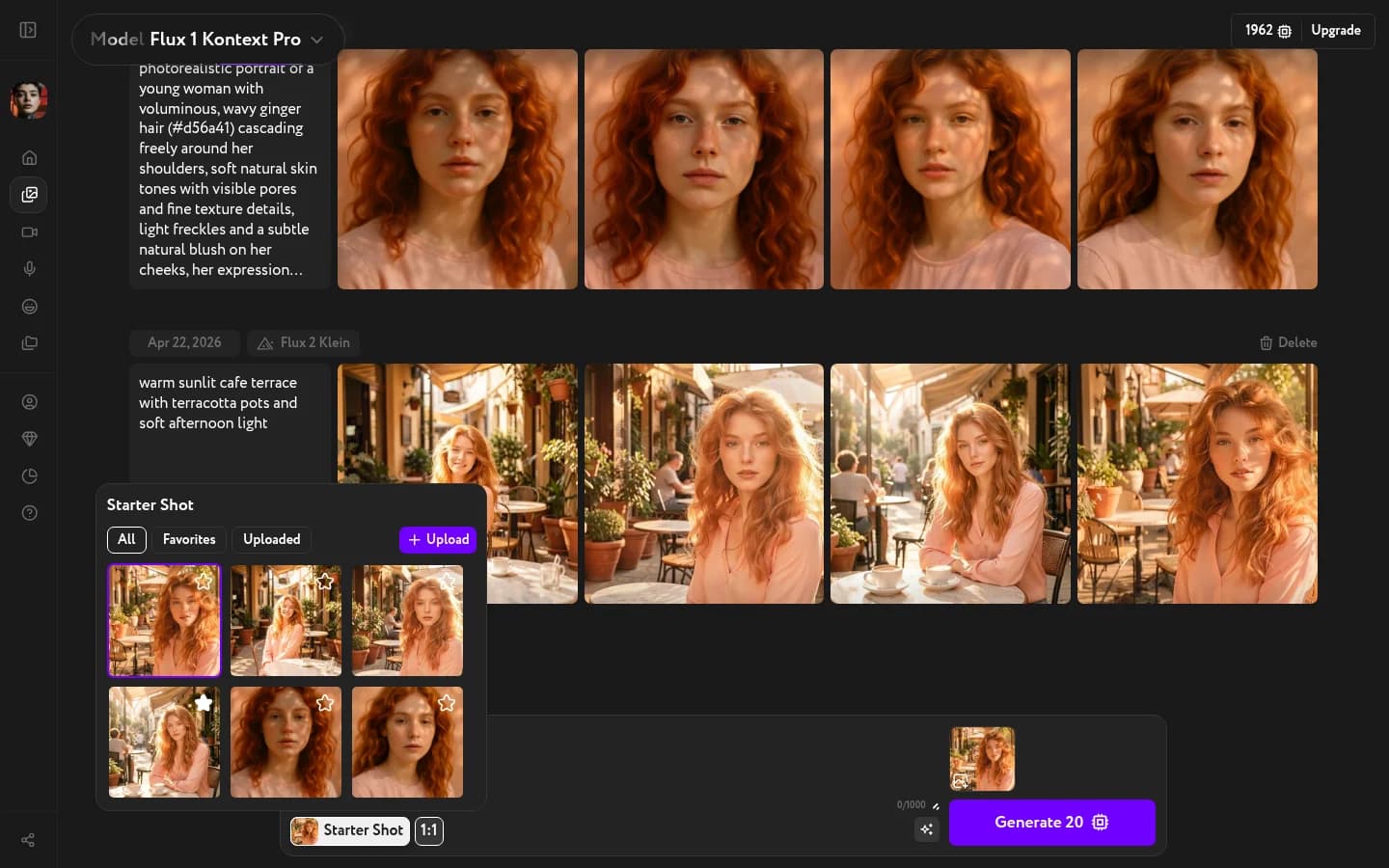
Task: Click the emoji character tool in sidebar
Action: [x=29, y=307]
